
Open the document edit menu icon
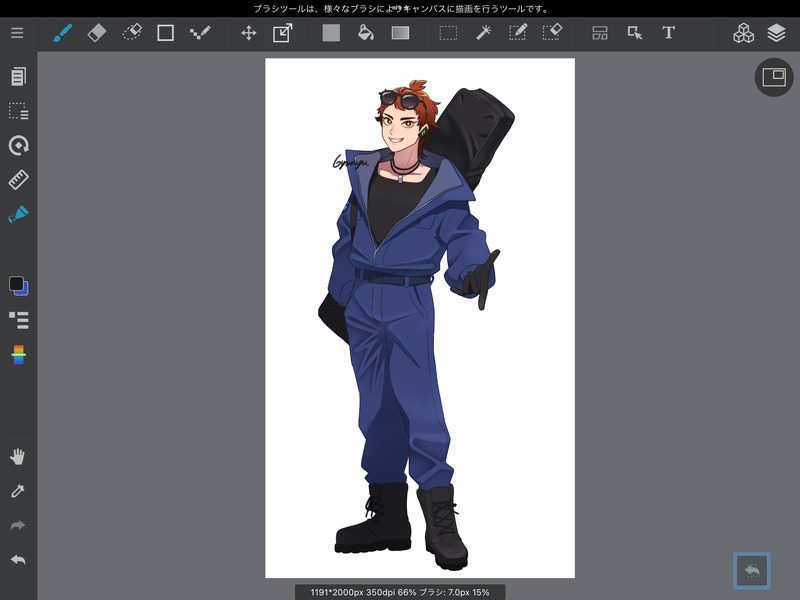pos(18,77)
